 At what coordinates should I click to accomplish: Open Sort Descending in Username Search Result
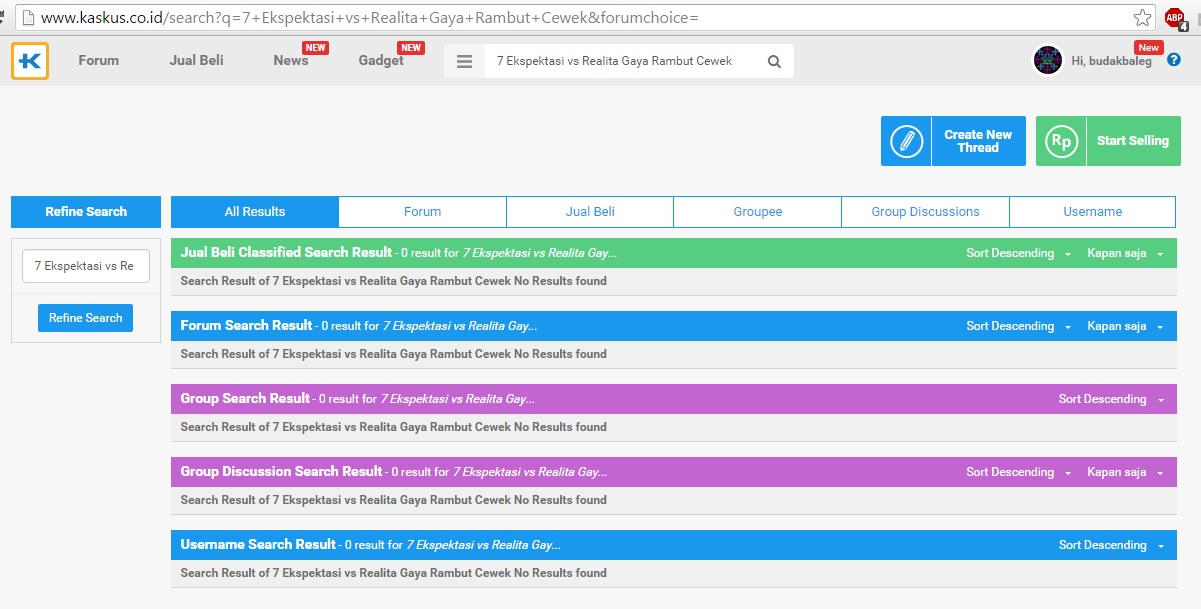coord(1111,546)
